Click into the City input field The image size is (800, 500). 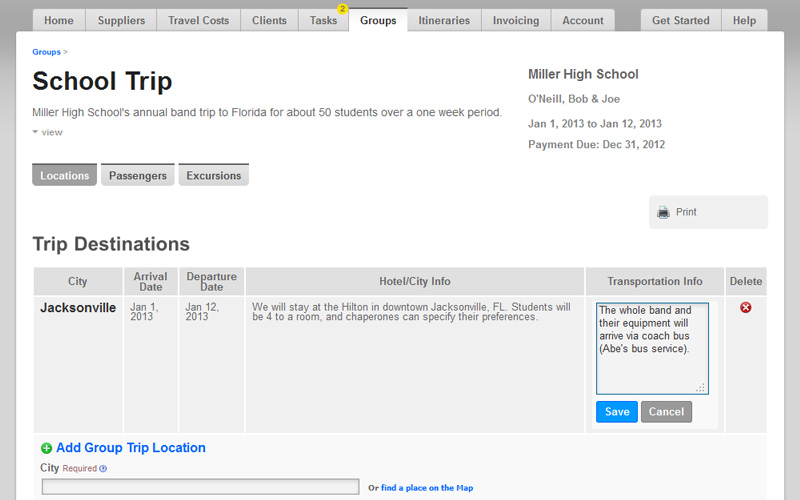[201, 487]
